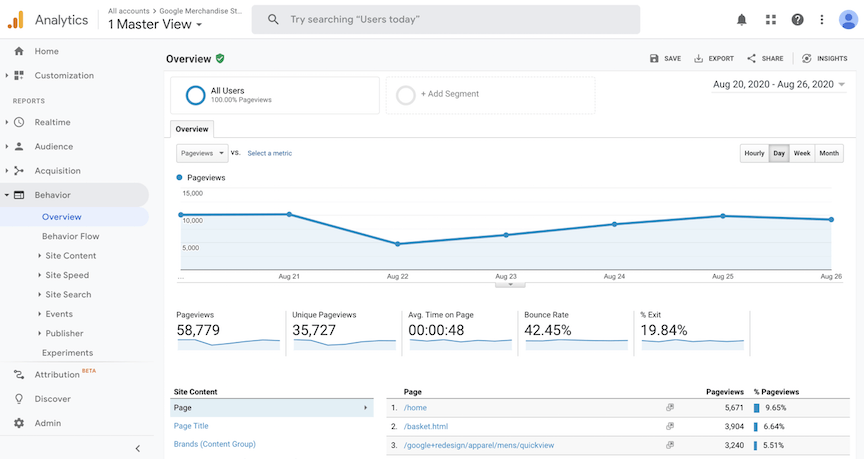
Task: Switch chart granularity to Month
Action: (x=829, y=153)
